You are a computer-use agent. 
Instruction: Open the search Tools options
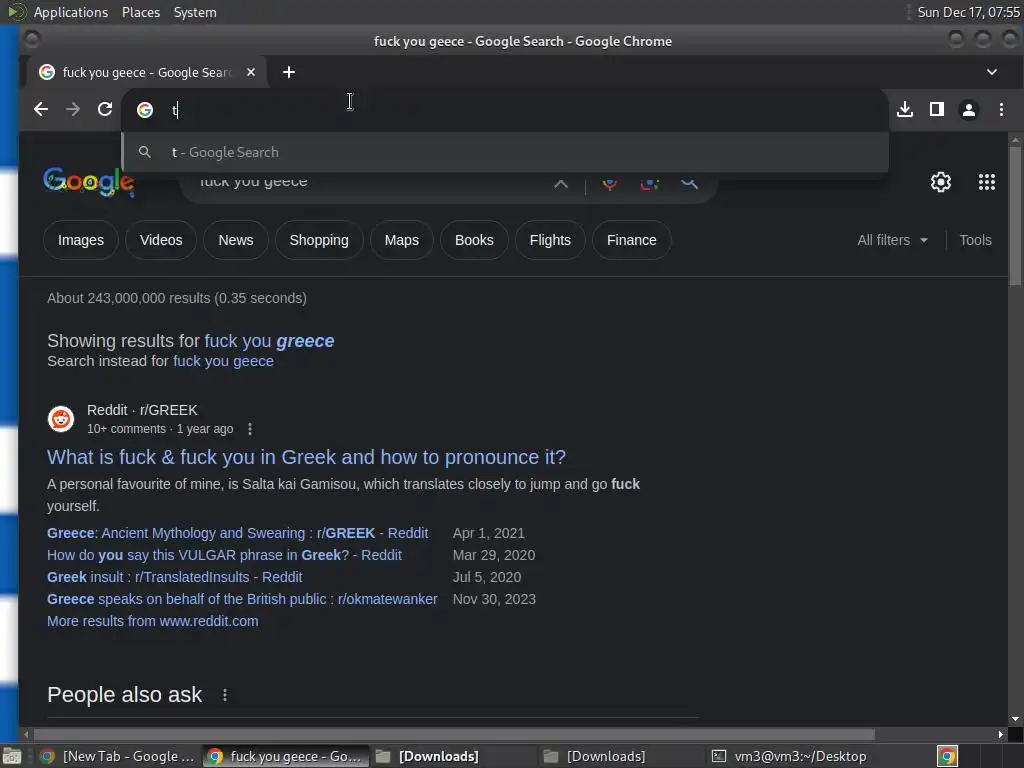[x=975, y=240]
